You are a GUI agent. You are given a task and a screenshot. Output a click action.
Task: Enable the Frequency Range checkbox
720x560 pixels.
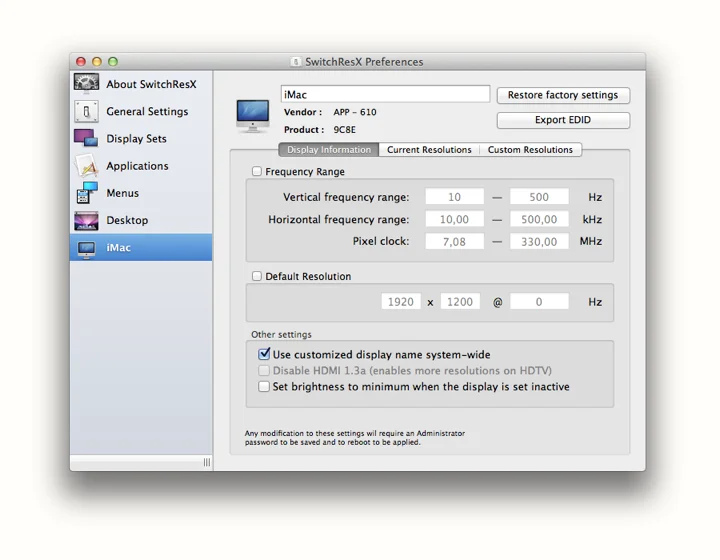coord(257,172)
